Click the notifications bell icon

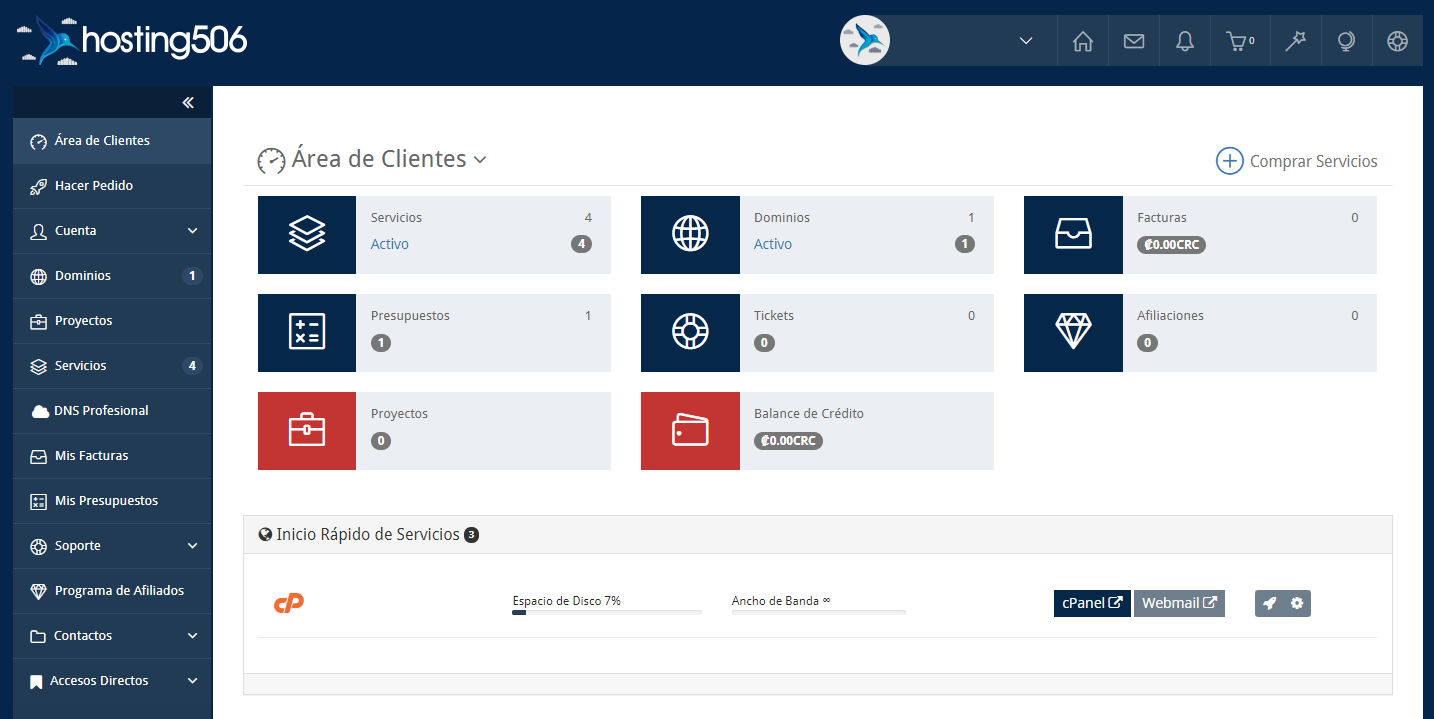pos(1185,41)
